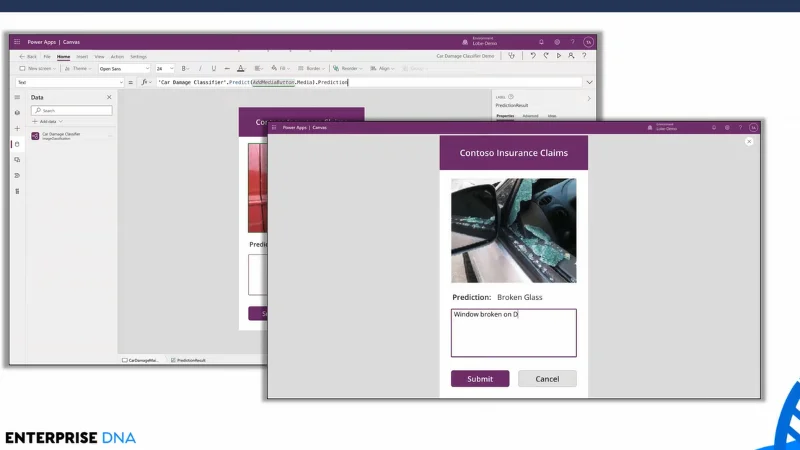Image resolution: width=800 pixels, height=450 pixels.
Task: Switch to the Home ribbon tab
Action: pos(63,57)
